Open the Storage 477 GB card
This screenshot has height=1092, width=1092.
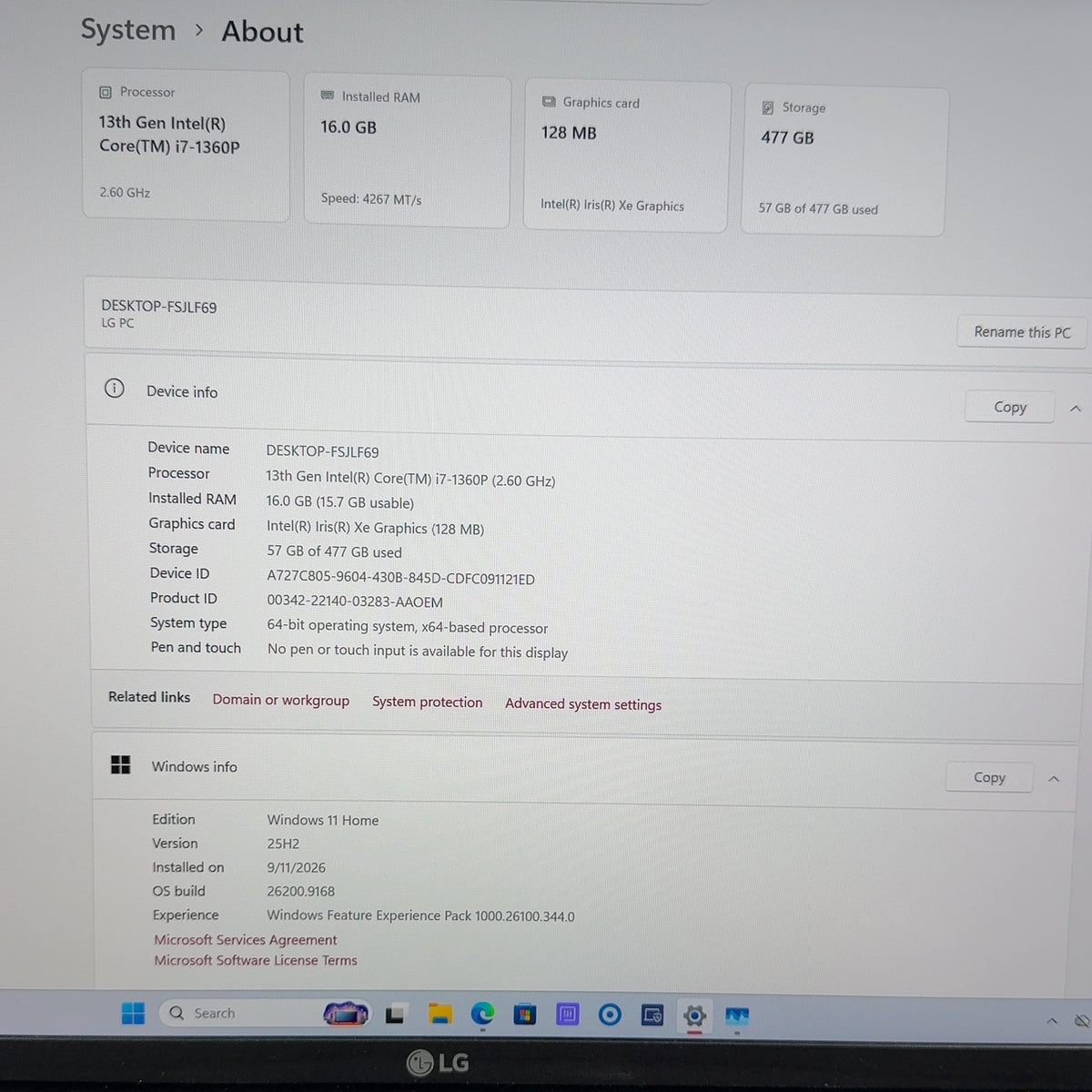[x=844, y=161]
